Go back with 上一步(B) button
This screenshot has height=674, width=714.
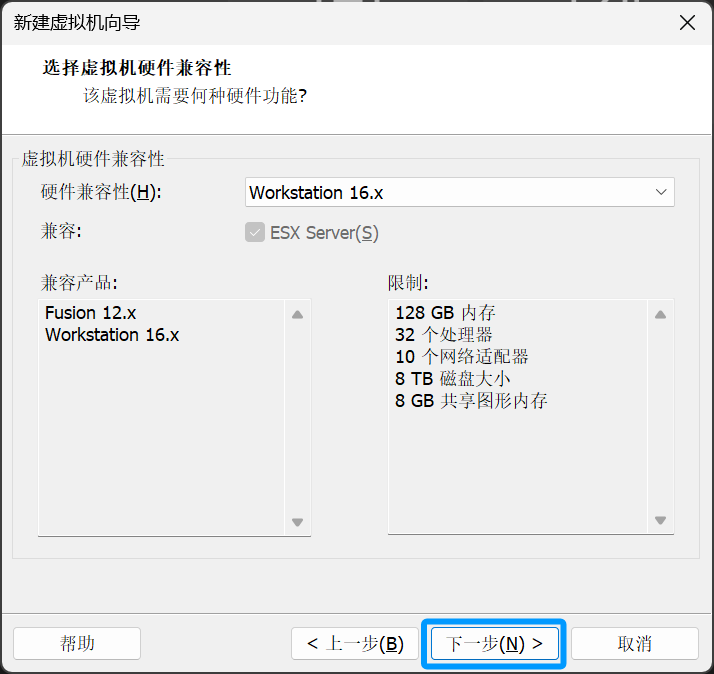(355, 643)
